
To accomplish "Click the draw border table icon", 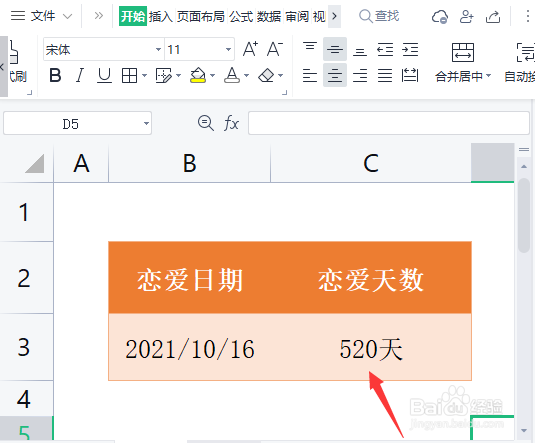I will [x=163, y=75].
